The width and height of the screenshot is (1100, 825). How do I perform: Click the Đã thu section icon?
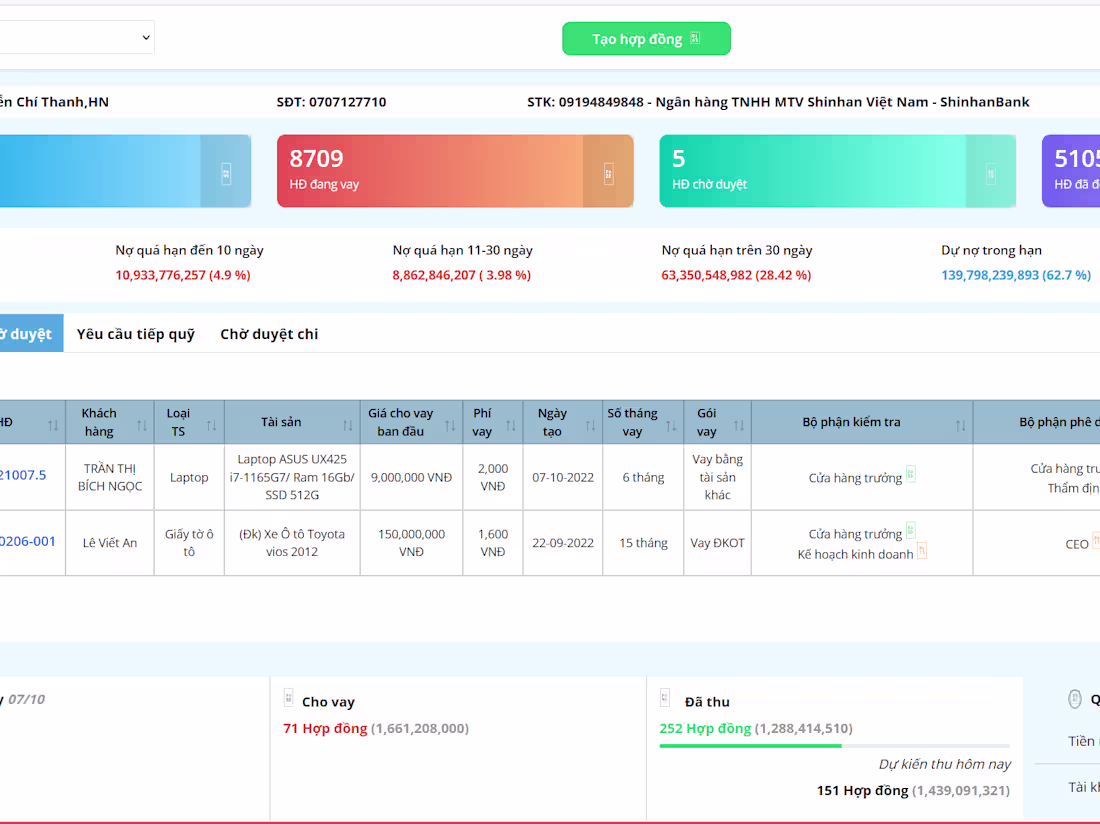tap(665, 698)
